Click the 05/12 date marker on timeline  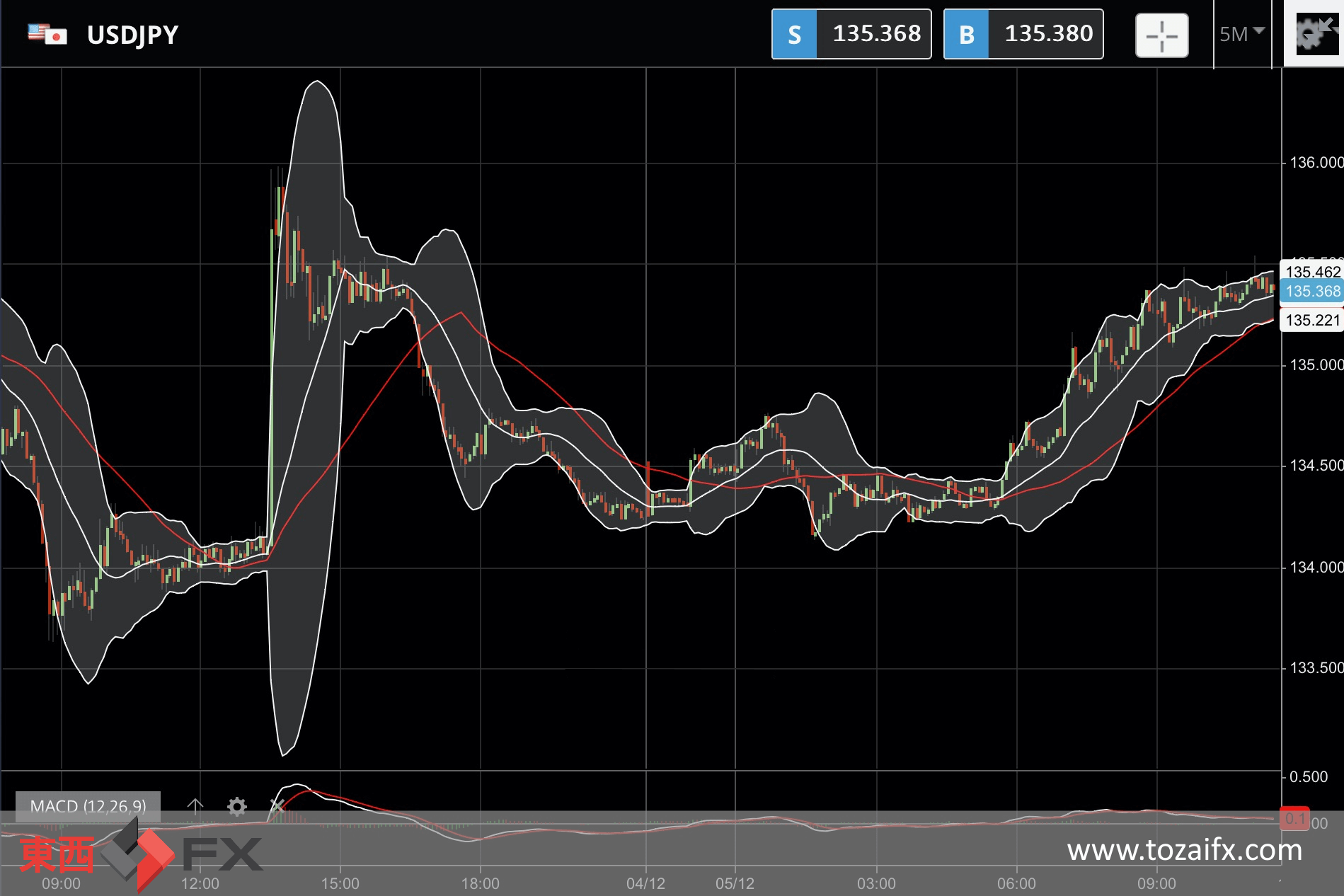[735, 883]
